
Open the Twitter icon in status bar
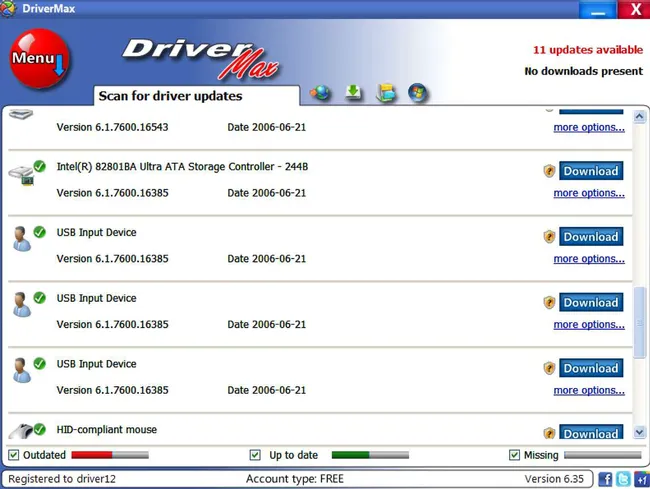tap(623, 479)
